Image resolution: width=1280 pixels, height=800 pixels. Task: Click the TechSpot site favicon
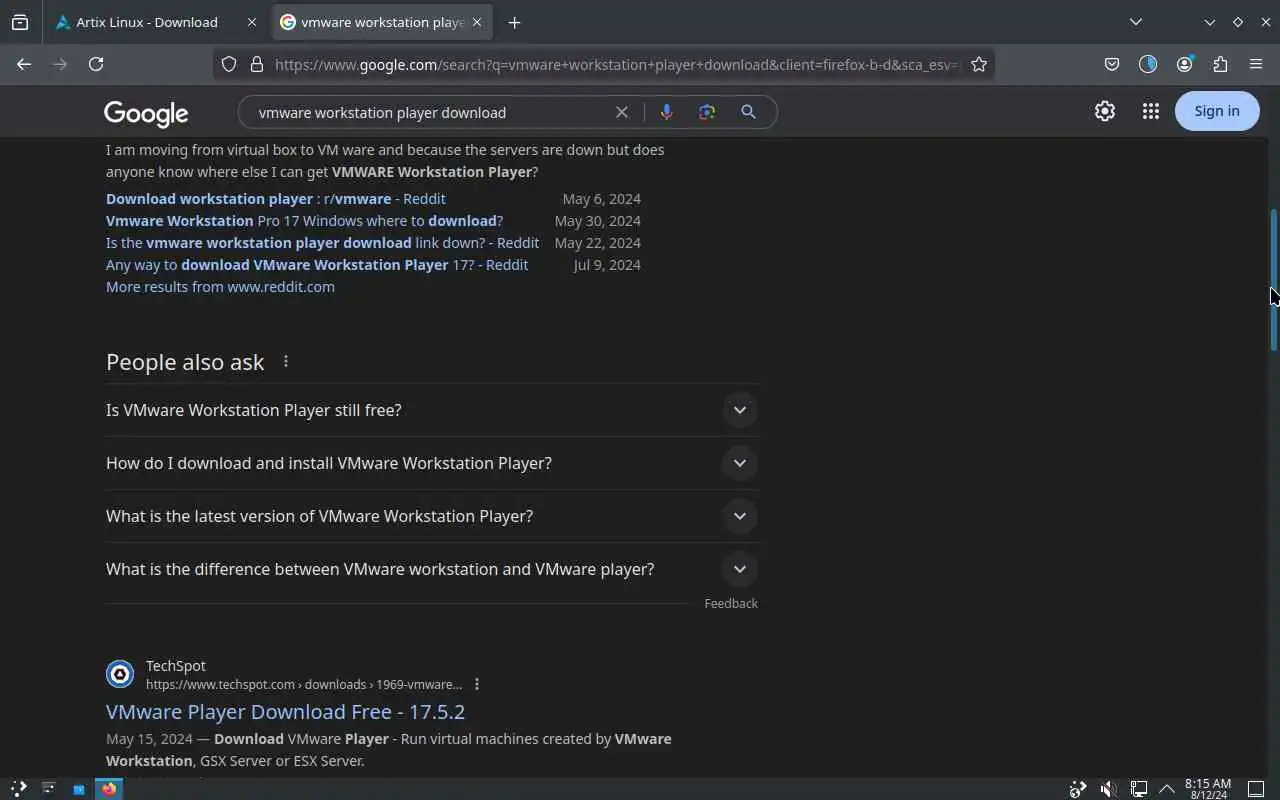point(120,674)
